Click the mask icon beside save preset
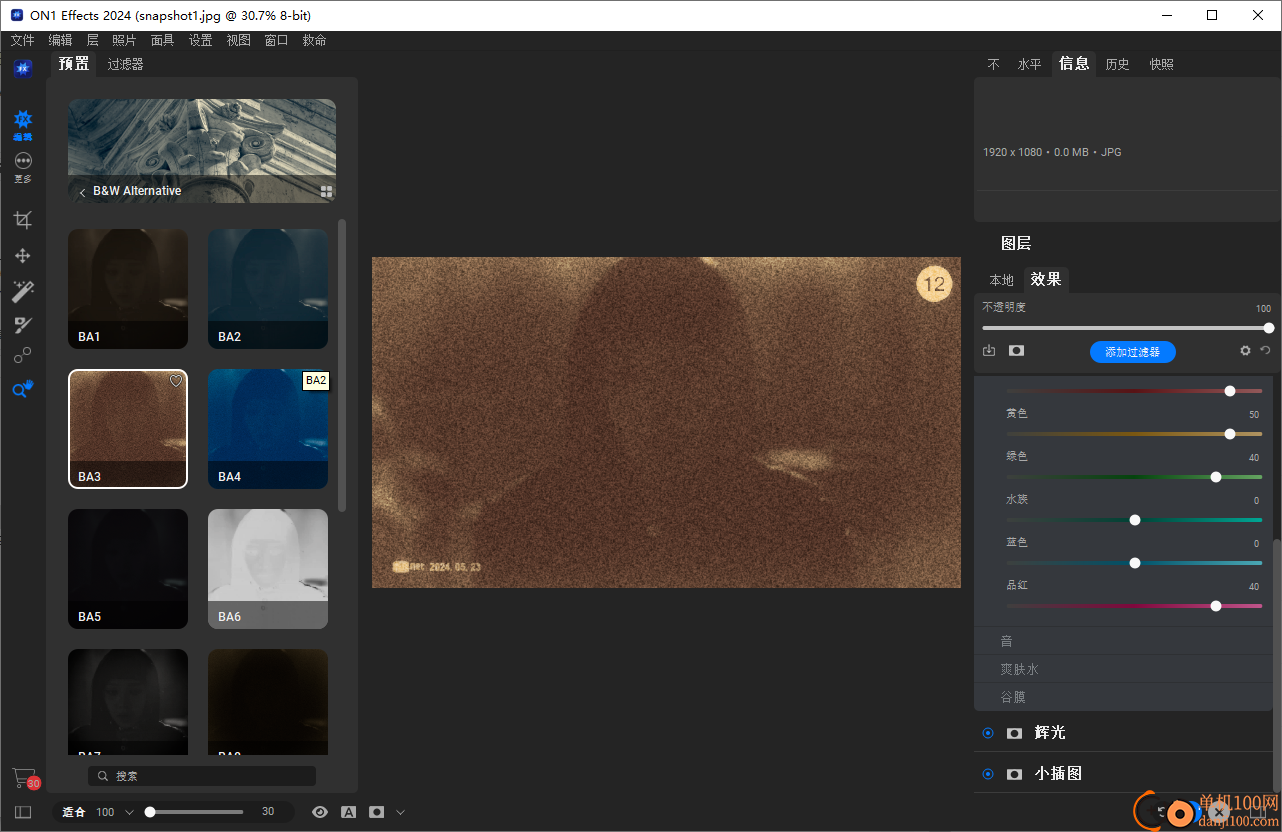The height and width of the screenshot is (832, 1282). pyautogui.click(x=1016, y=351)
